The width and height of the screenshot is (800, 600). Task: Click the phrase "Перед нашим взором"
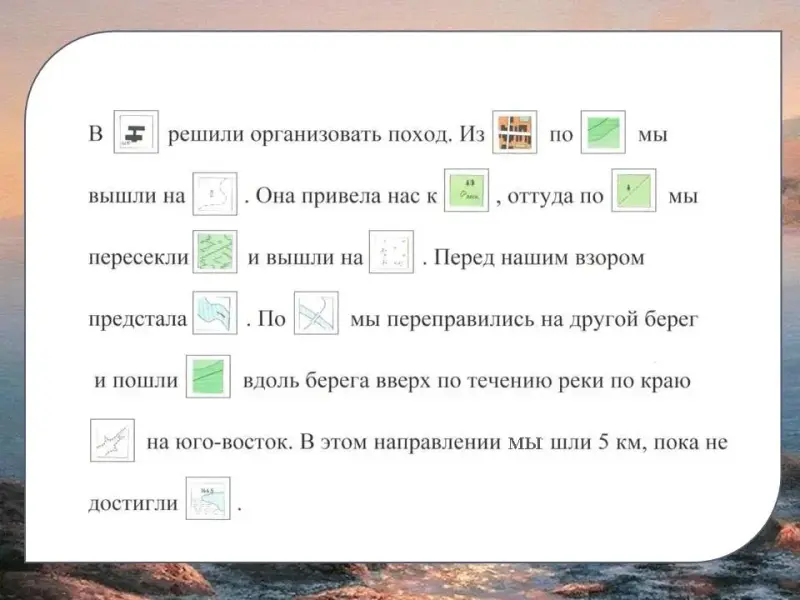pyautogui.click(x=541, y=258)
